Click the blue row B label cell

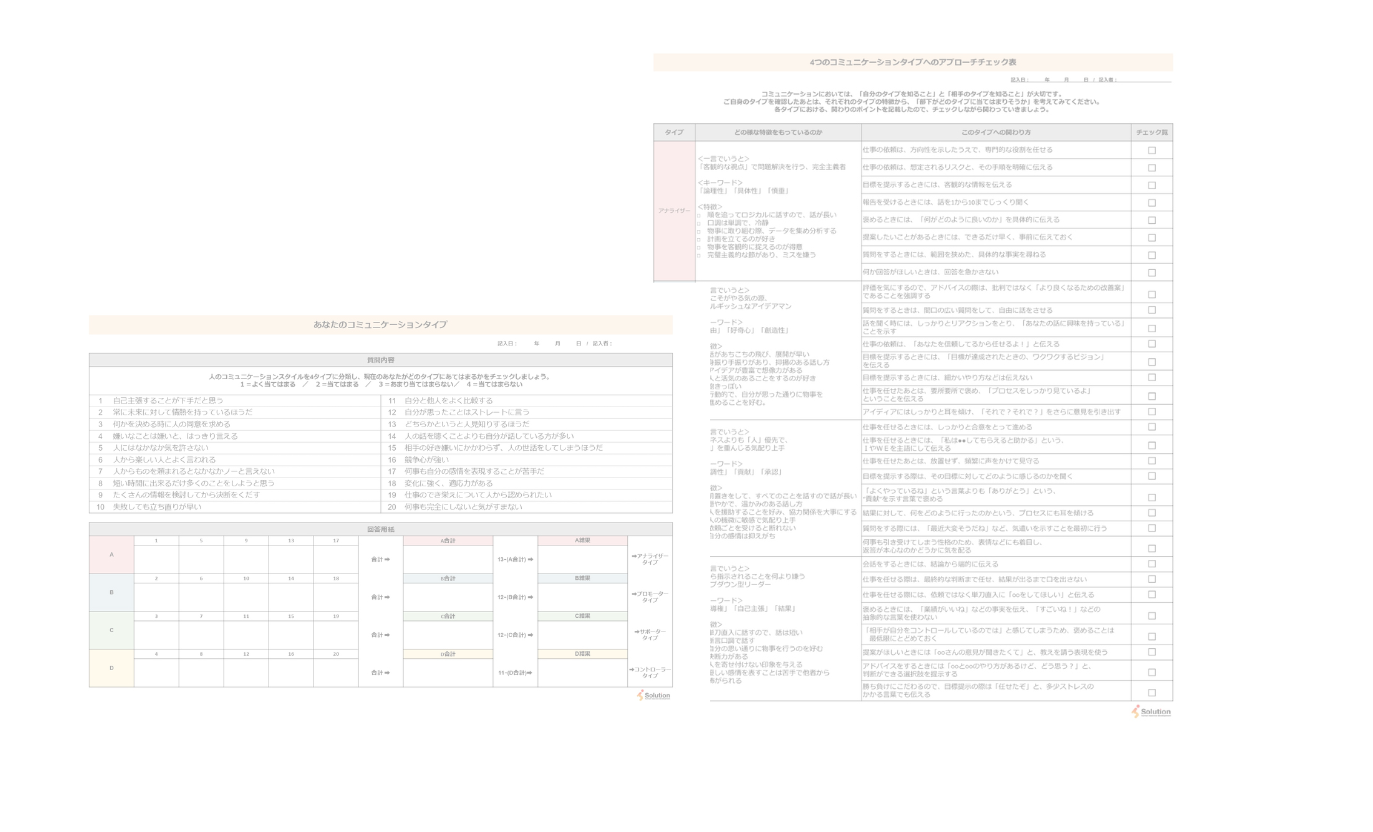point(111,593)
